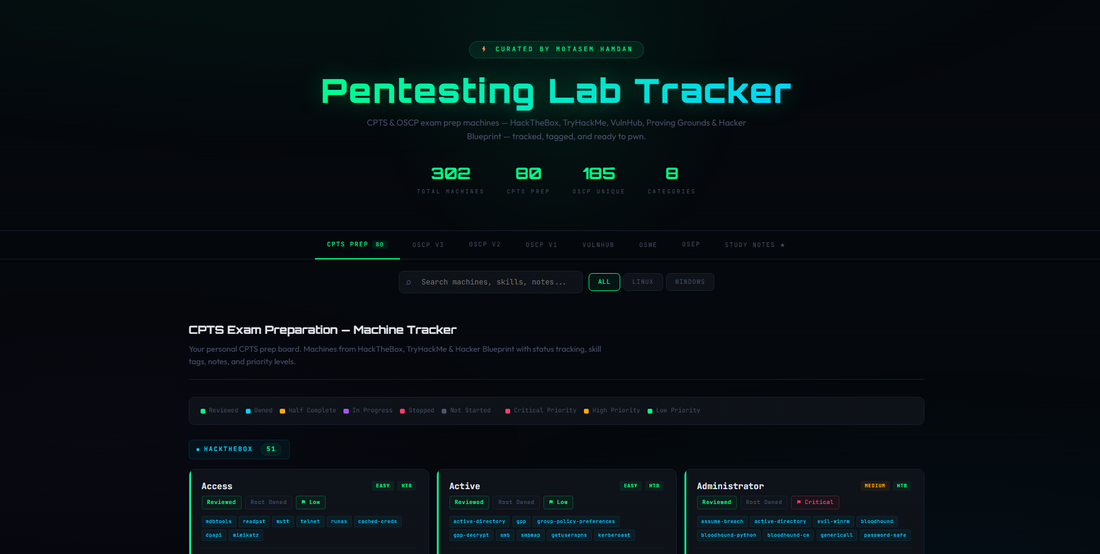Click the genericall skill tag
The height and width of the screenshot is (554, 1100).
click(836, 535)
